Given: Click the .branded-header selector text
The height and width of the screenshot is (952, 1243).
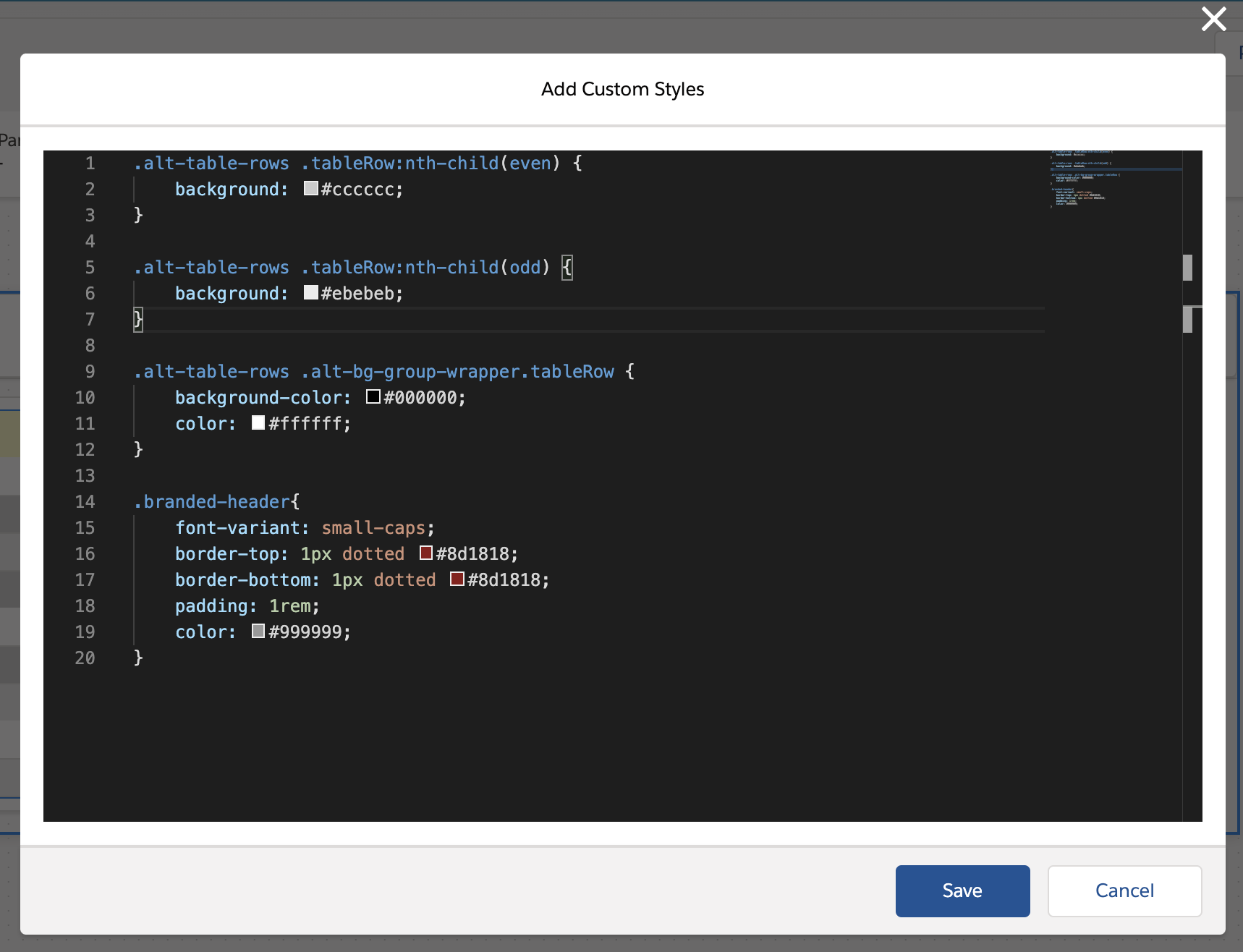Looking at the screenshot, I should coord(211,502).
